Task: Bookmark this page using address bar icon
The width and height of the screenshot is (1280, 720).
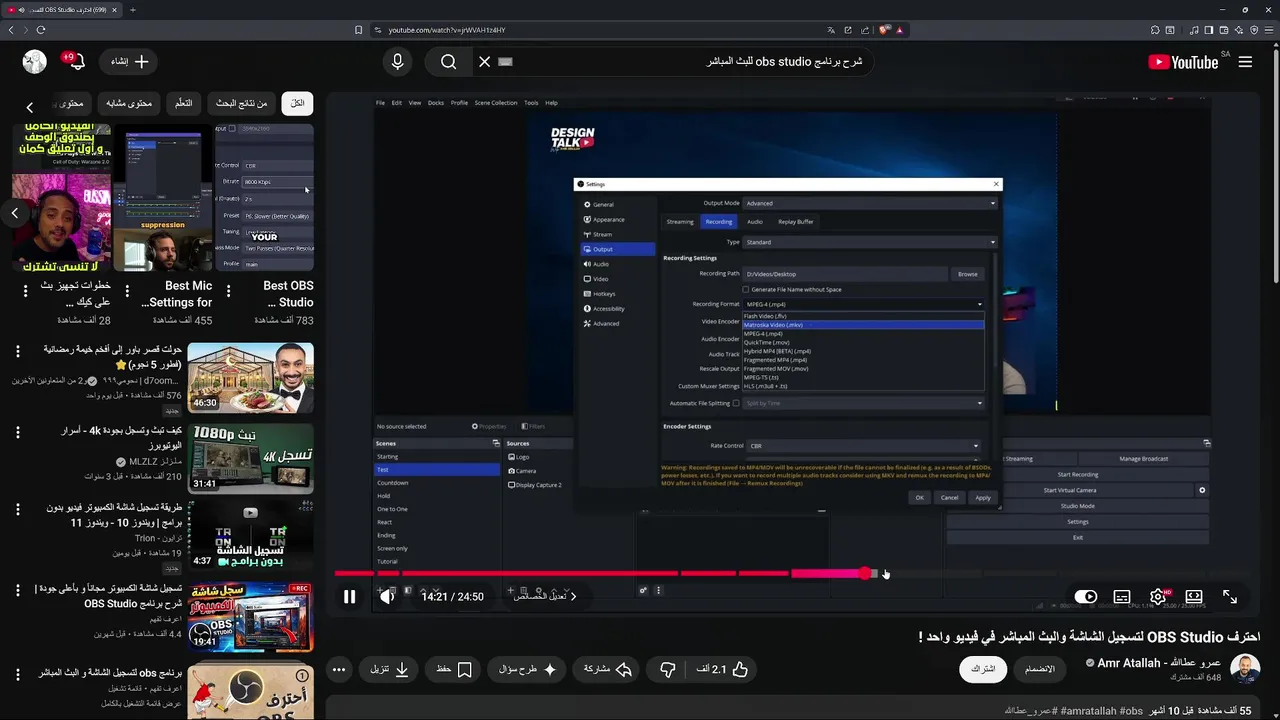Action: point(358,30)
